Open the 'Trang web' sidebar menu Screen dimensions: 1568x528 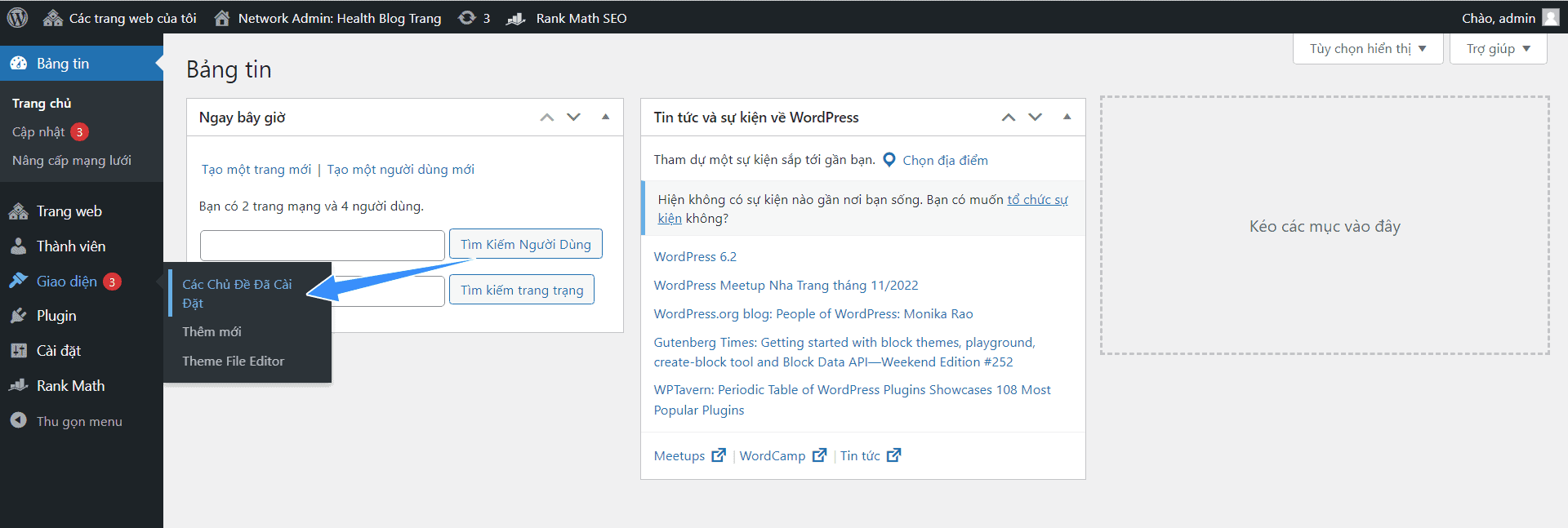[82, 211]
